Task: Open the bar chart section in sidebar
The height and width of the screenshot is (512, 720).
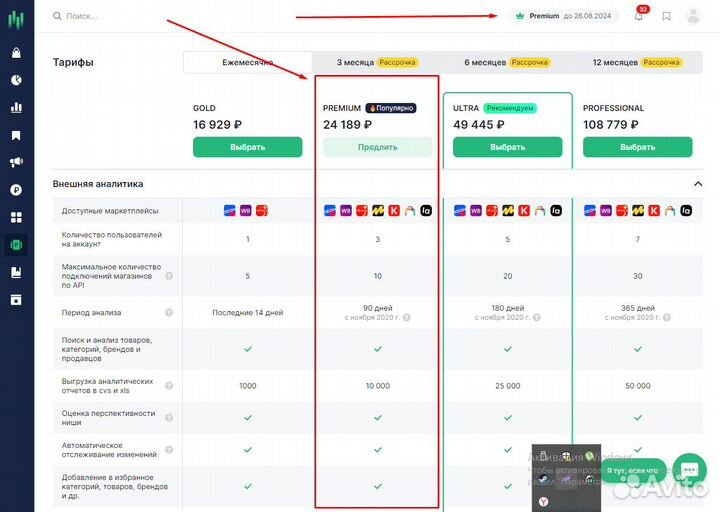Action: (16, 107)
